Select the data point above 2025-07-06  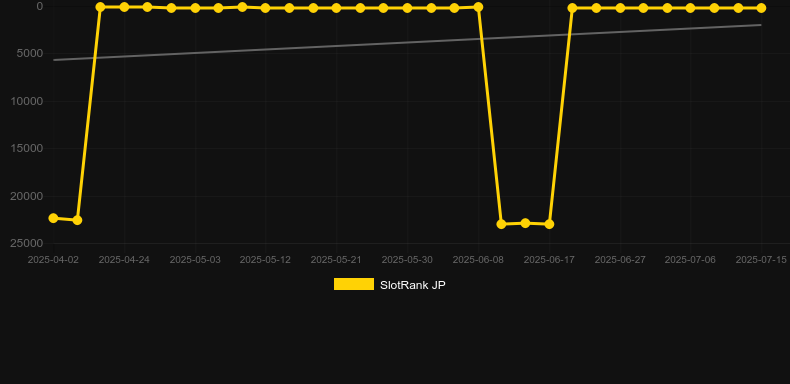[x=690, y=8]
